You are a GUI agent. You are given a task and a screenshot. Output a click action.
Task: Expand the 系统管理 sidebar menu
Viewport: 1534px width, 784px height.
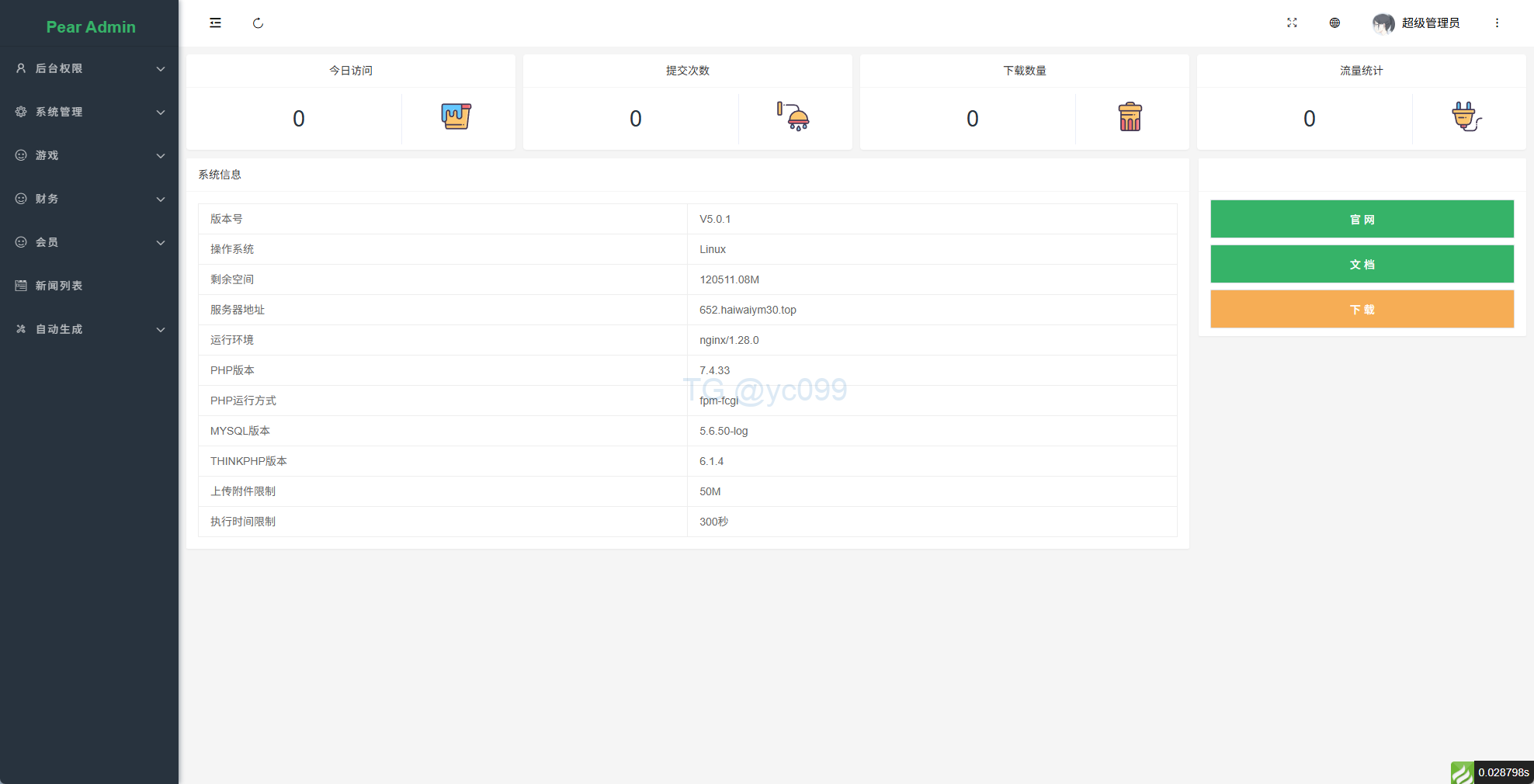pos(89,112)
